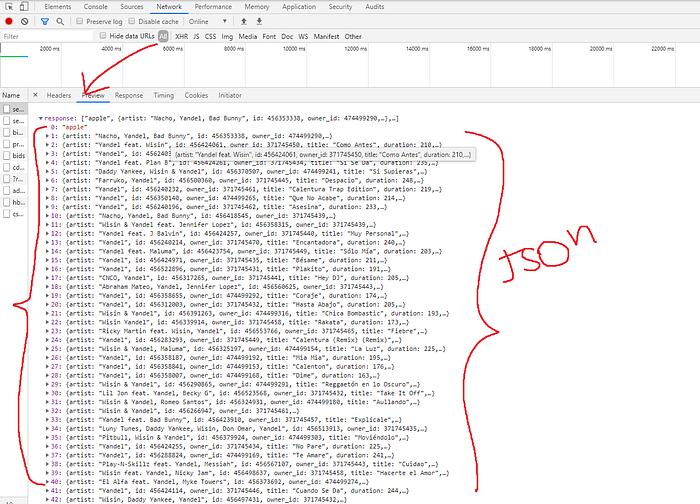This screenshot has height=504, width=700.
Task: Select the 'cd...' request row checkbox
Action: [x=6, y=167]
